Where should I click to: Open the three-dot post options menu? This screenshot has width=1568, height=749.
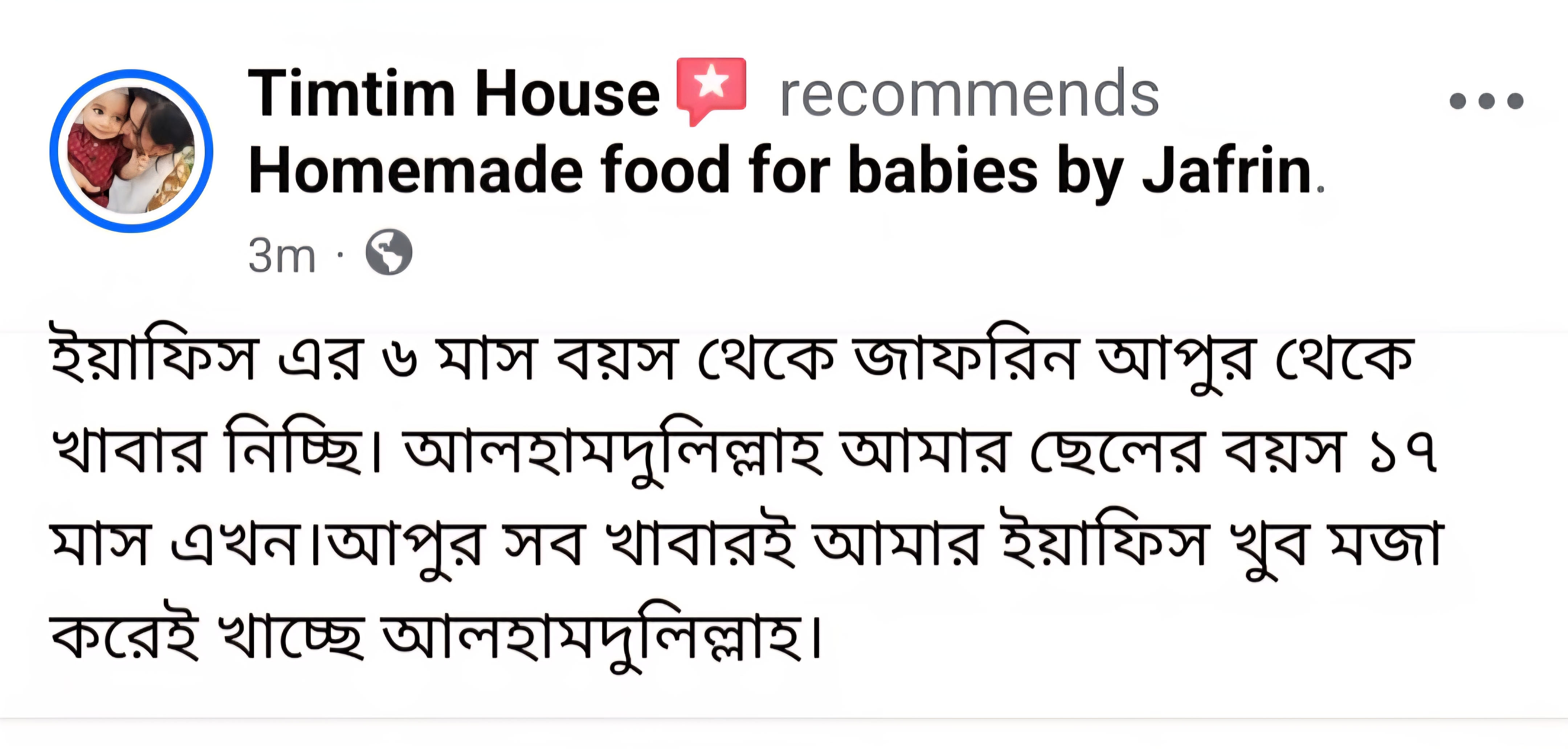pyautogui.click(x=1486, y=101)
